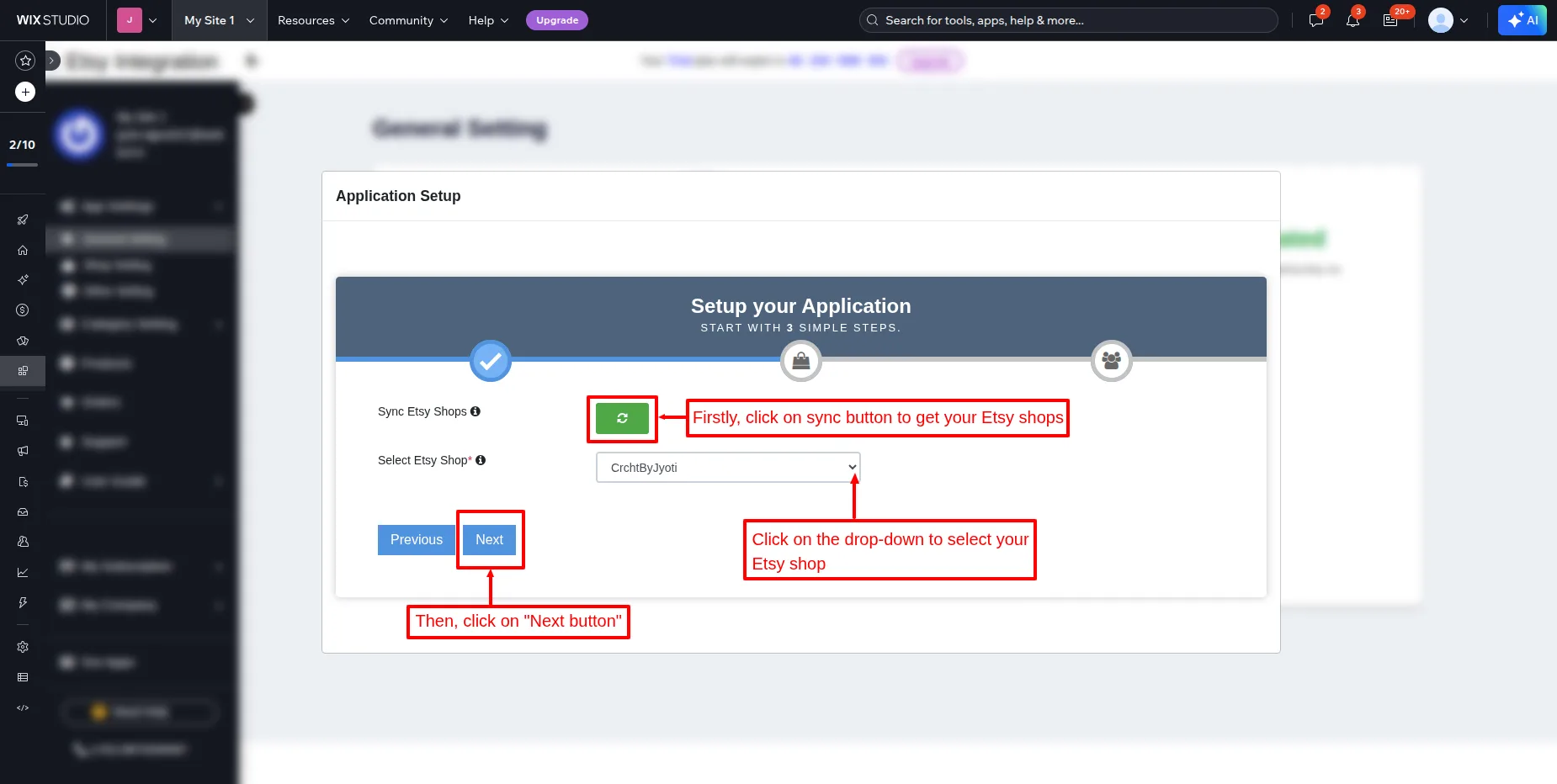Open the Select Etsy Shop dropdown
Image resolution: width=1557 pixels, height=784 pixels.
728,468
